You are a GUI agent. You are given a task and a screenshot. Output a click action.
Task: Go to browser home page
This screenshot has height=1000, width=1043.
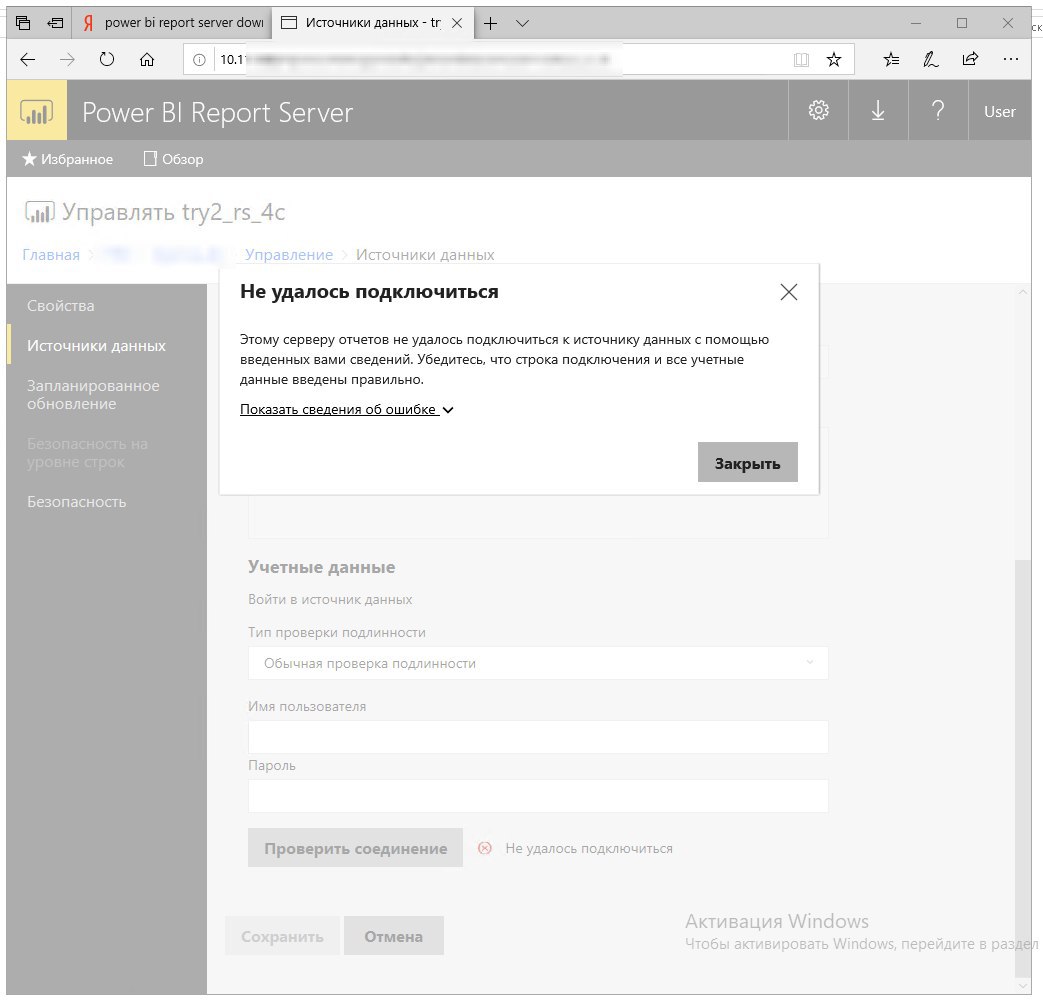[x=146, y=60]
